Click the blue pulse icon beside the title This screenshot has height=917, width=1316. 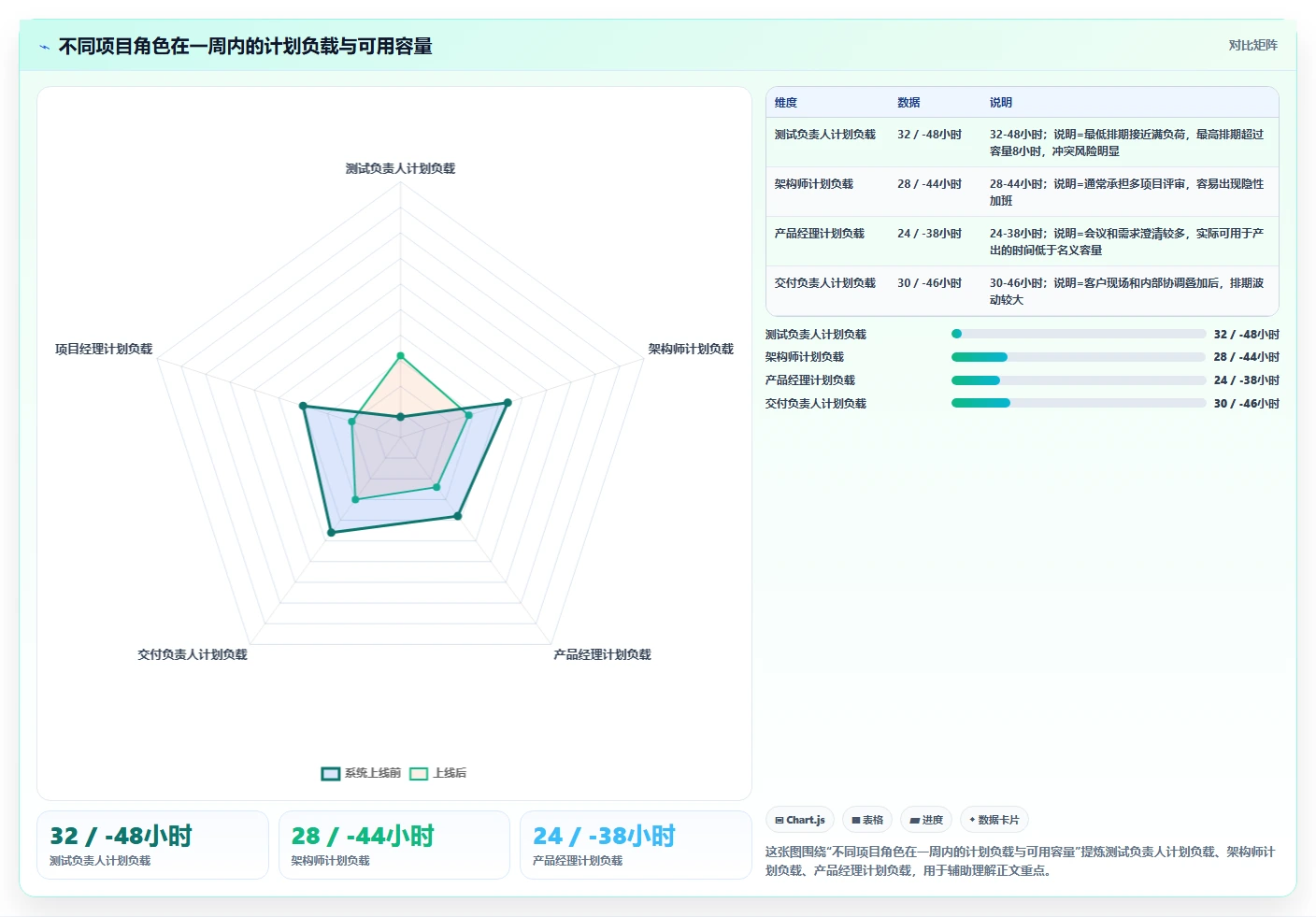(44, 47)
